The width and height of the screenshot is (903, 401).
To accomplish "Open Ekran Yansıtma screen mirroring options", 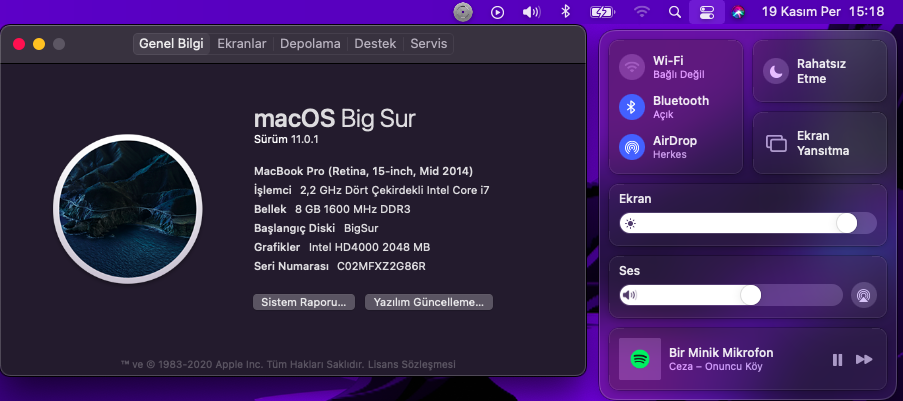I will click(x=777, y=143).
